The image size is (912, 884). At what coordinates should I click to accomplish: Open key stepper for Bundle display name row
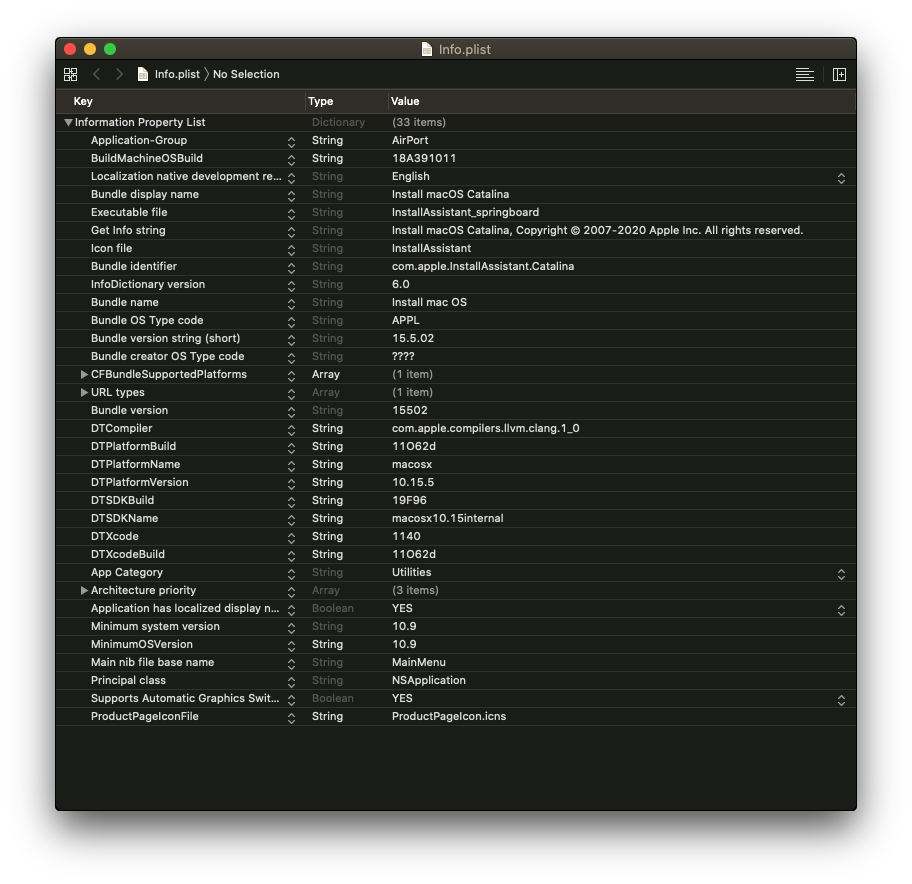click(x=291, y=196)
